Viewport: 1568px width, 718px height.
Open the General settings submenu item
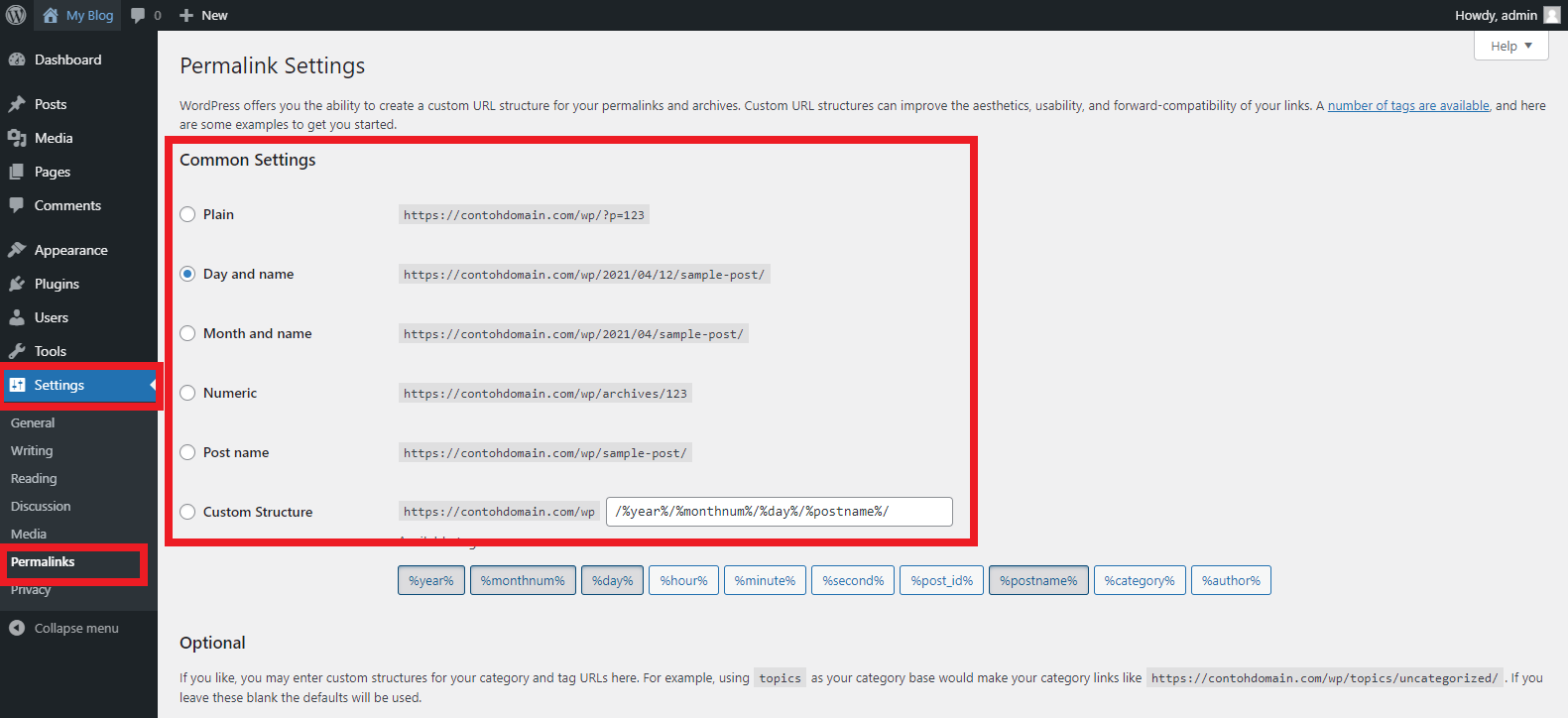tap(33, 422)
